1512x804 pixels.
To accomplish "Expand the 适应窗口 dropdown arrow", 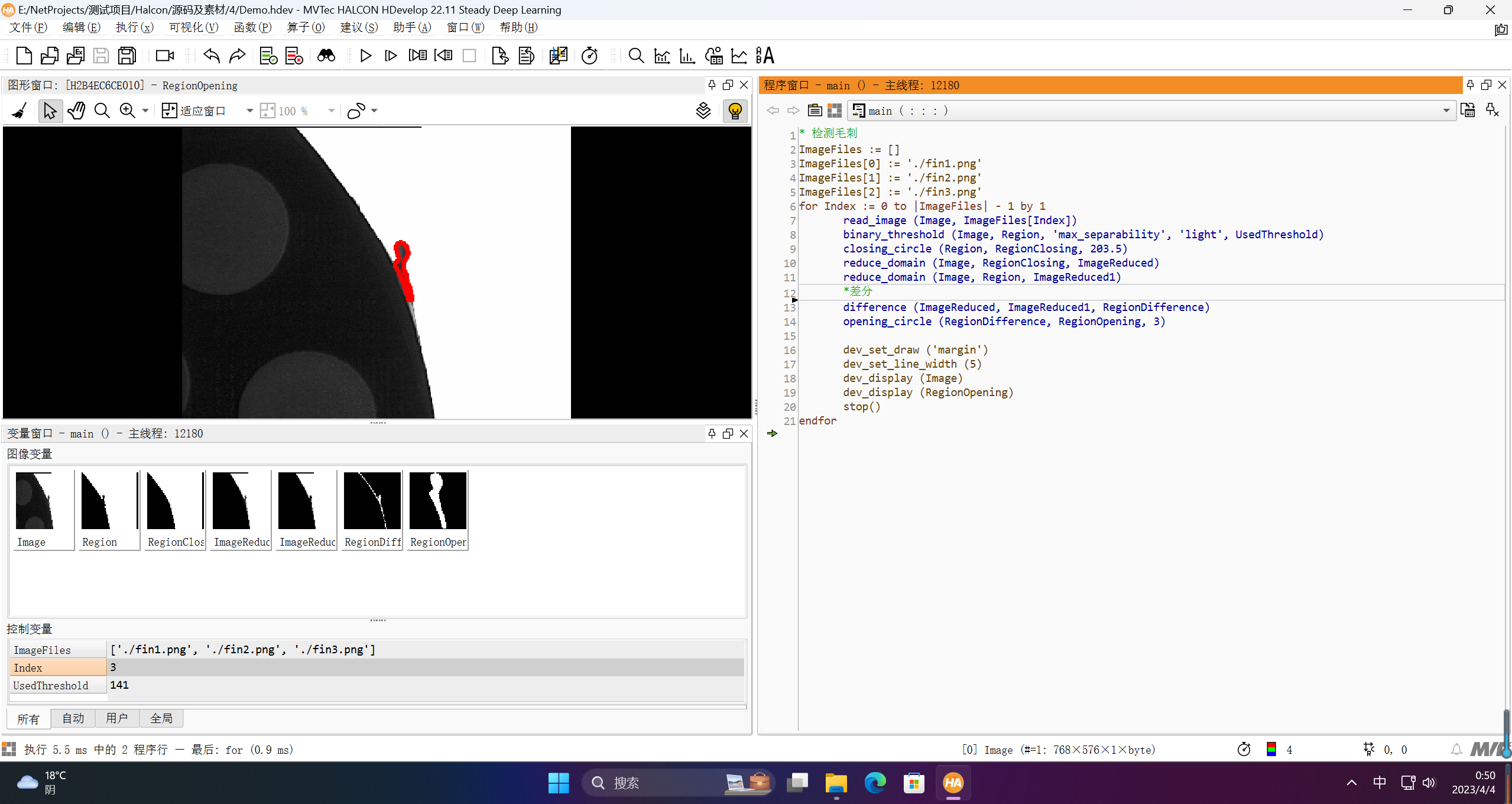I will coord(249,111).
